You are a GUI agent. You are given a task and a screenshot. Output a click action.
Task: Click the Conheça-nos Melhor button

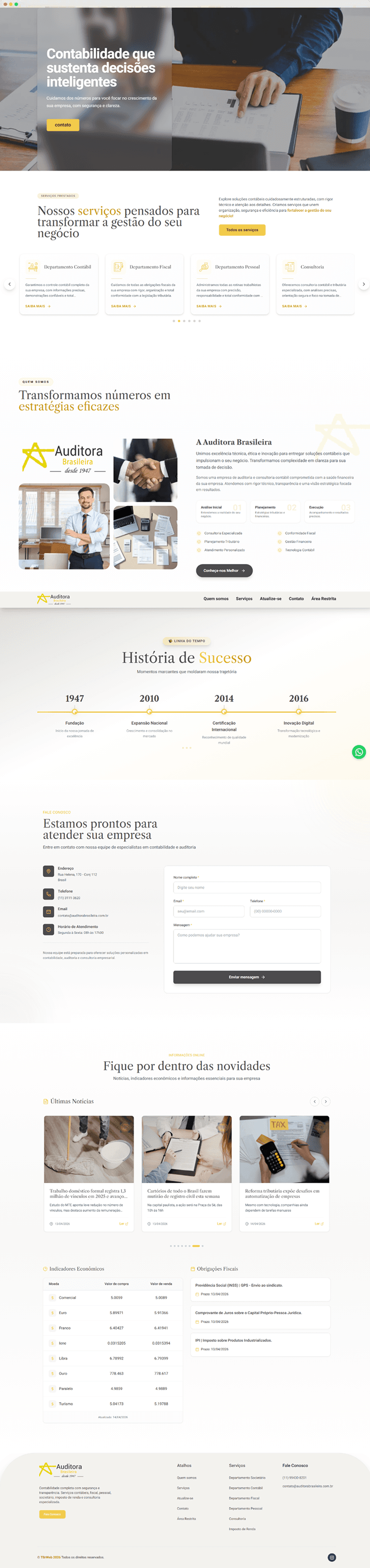pos(224,570)
